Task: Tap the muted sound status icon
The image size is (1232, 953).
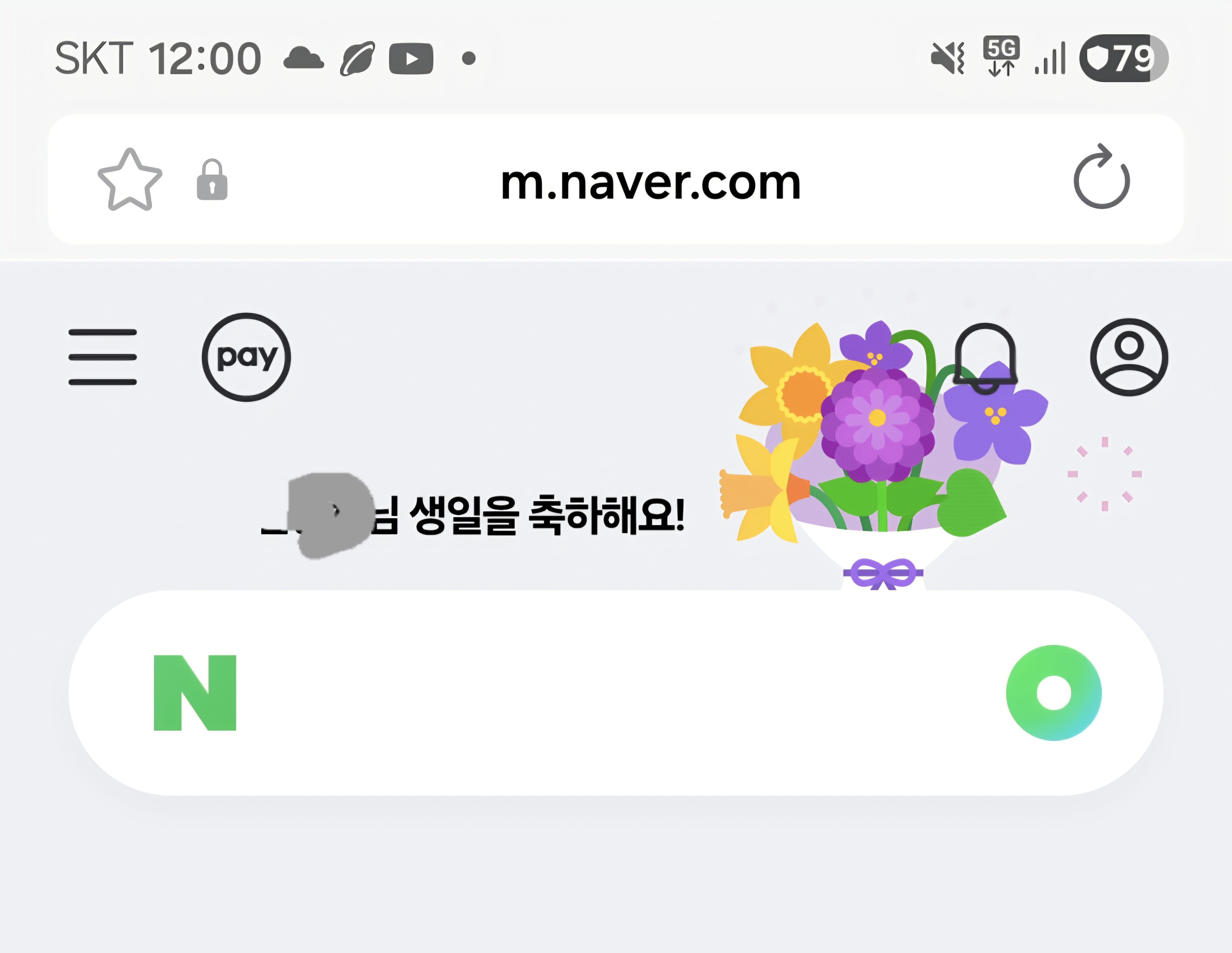Action: click(x=948, y=58)
